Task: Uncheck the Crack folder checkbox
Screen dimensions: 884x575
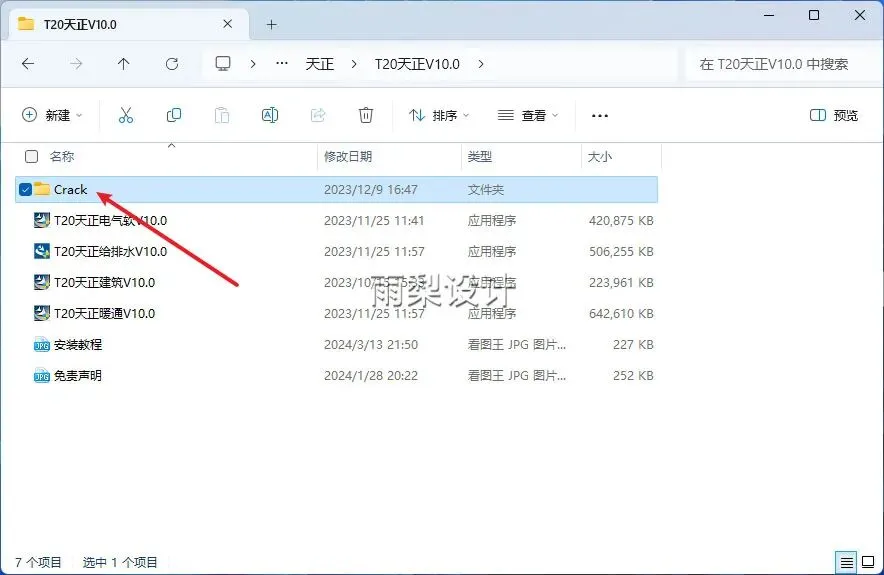Action: [x=25, y=189]
